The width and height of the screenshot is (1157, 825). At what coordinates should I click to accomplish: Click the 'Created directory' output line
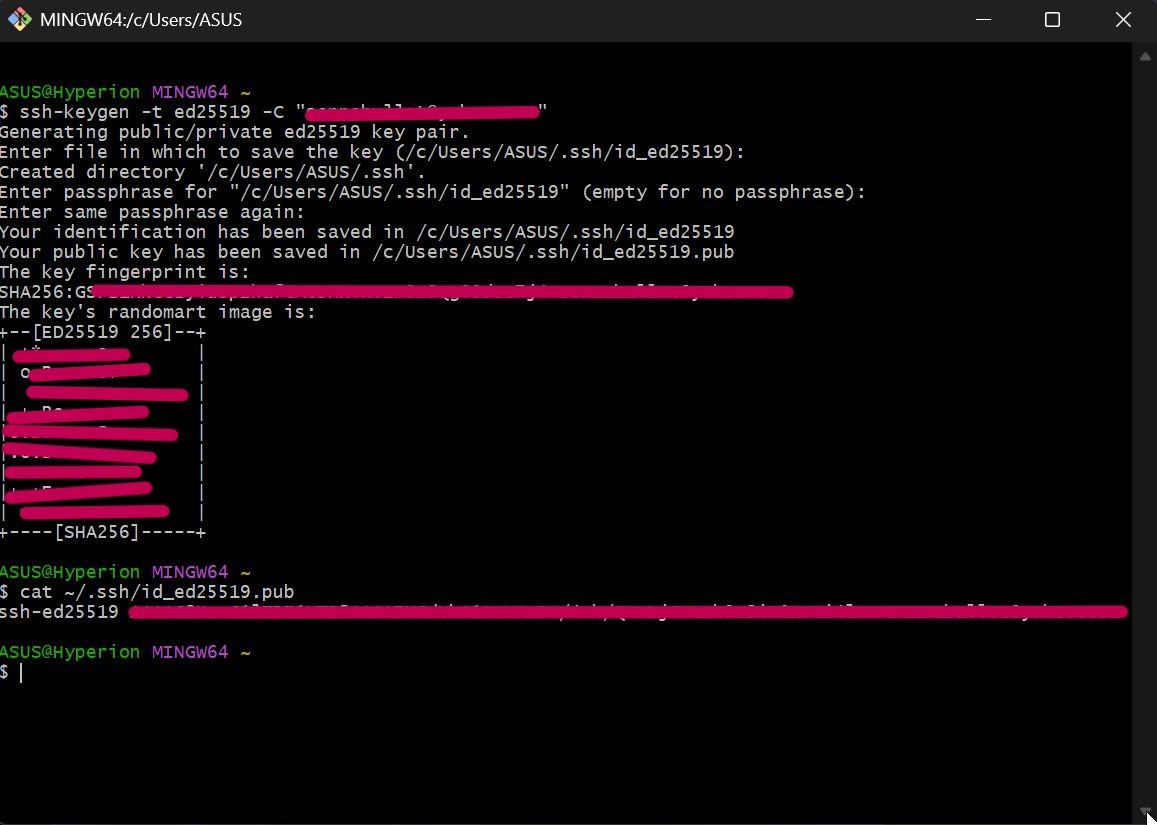[213, 172]
